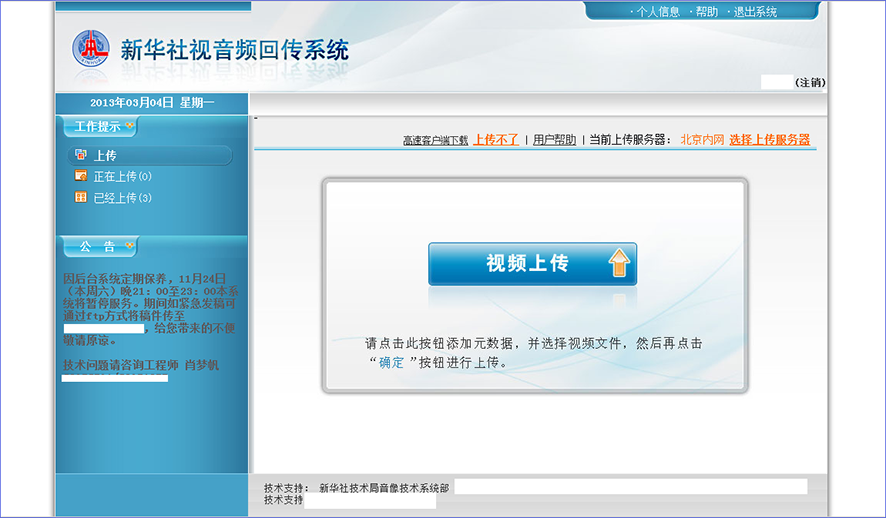This screenshot has width=886, height=518.
Task: Collapse the 公告 panel arrow
Action: tap(129, 246)
